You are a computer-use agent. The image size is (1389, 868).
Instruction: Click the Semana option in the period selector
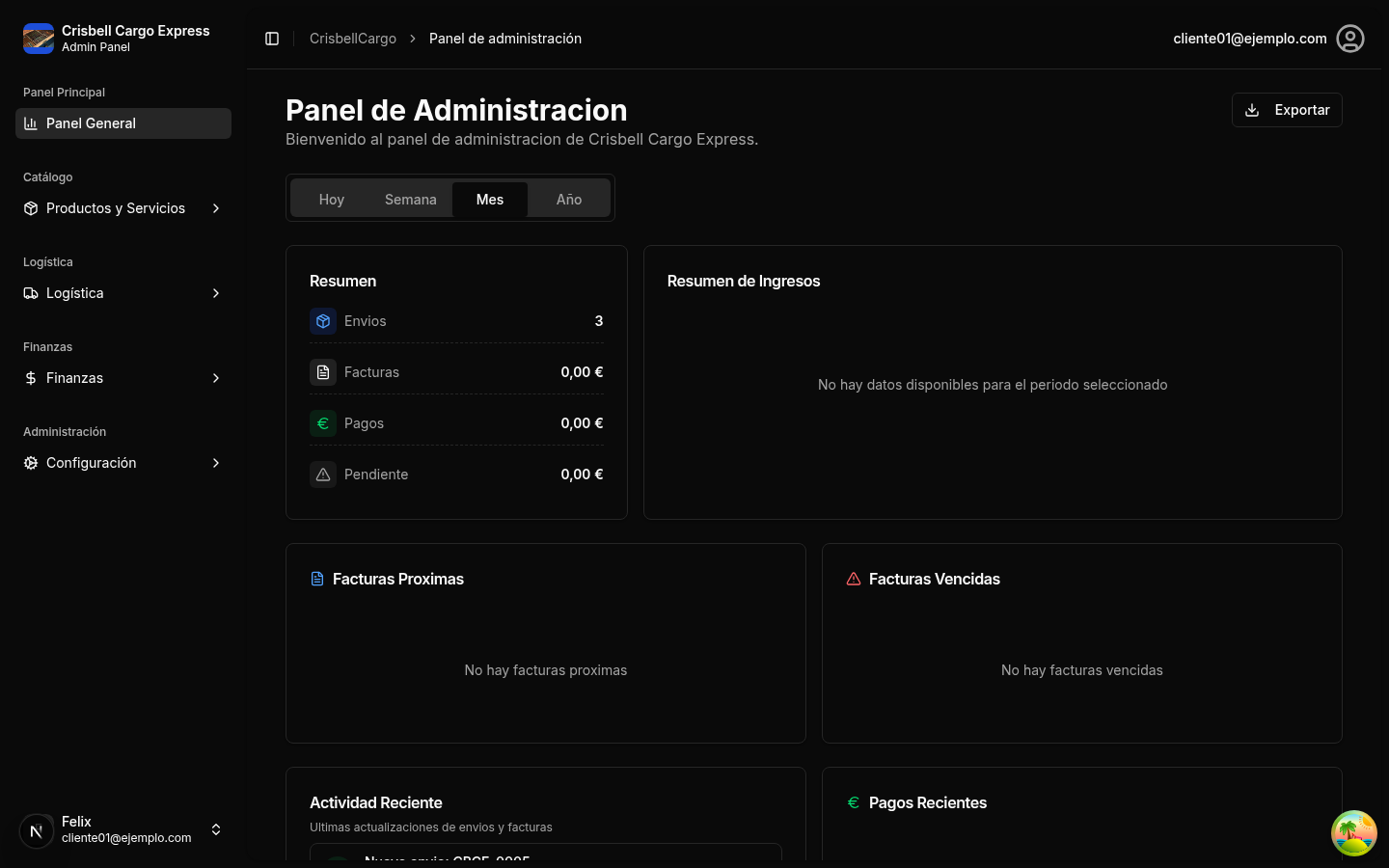point(410,200)
